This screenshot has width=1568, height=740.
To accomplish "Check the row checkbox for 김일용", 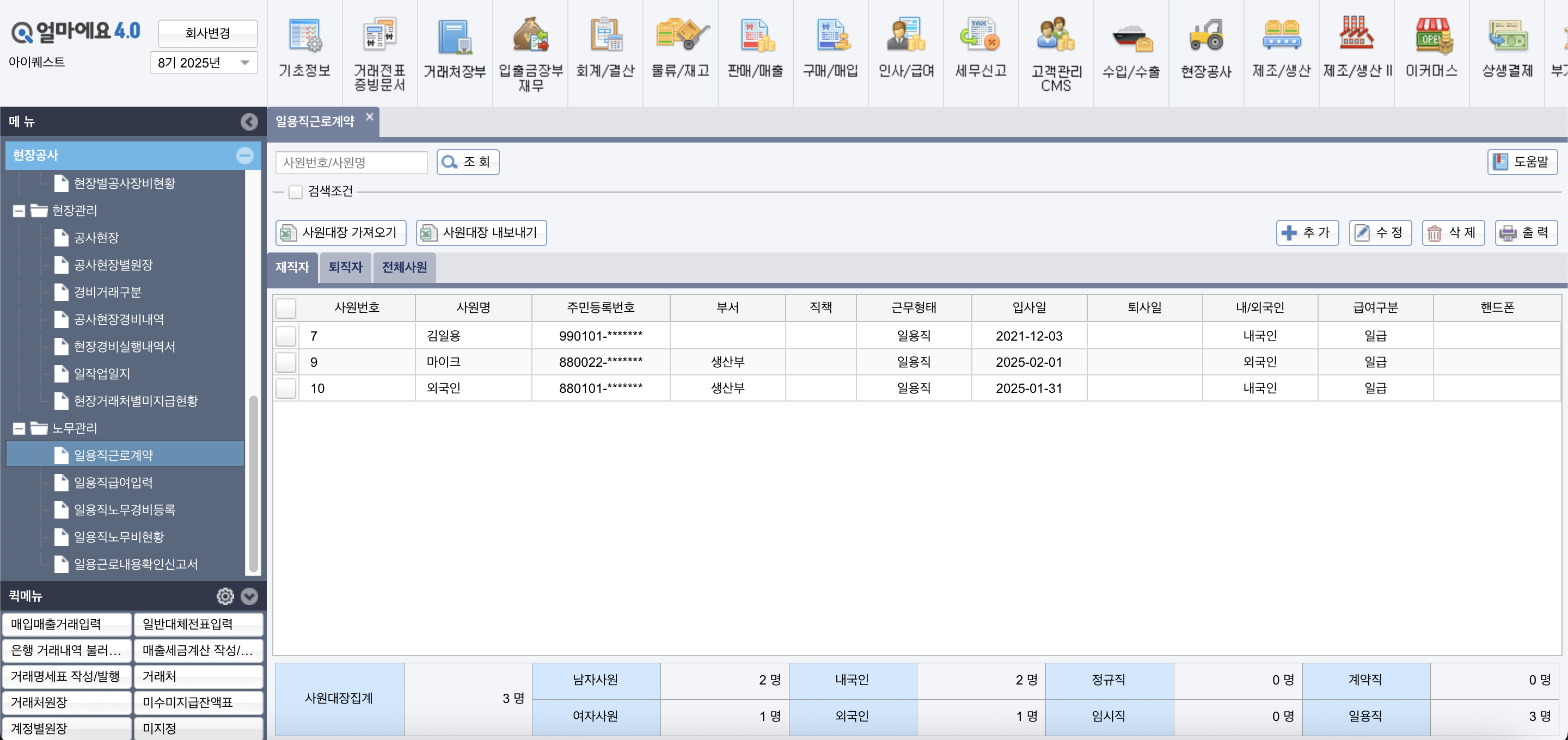I will tap(285, 335).
